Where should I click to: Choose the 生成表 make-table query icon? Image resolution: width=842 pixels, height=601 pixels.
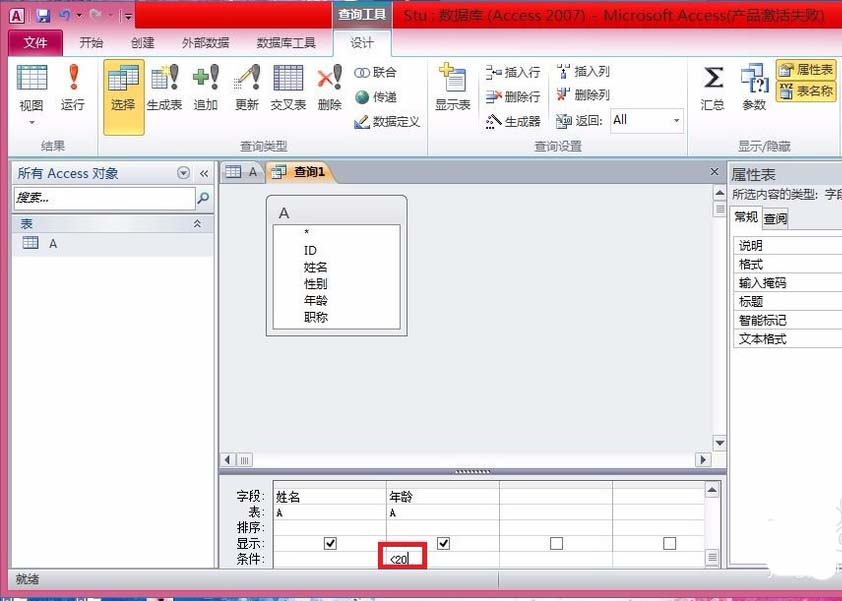(x=164, y=89)
